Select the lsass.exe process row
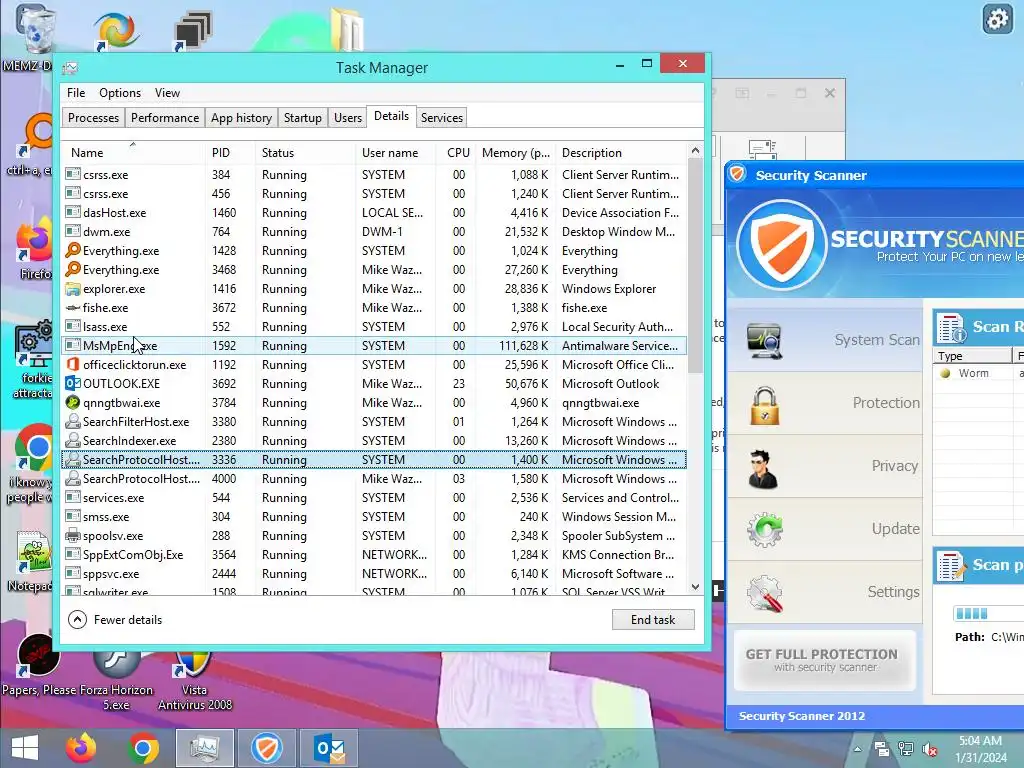This screenshot has height=768, width=1024. pyautogui.click(x=374, y=327)
